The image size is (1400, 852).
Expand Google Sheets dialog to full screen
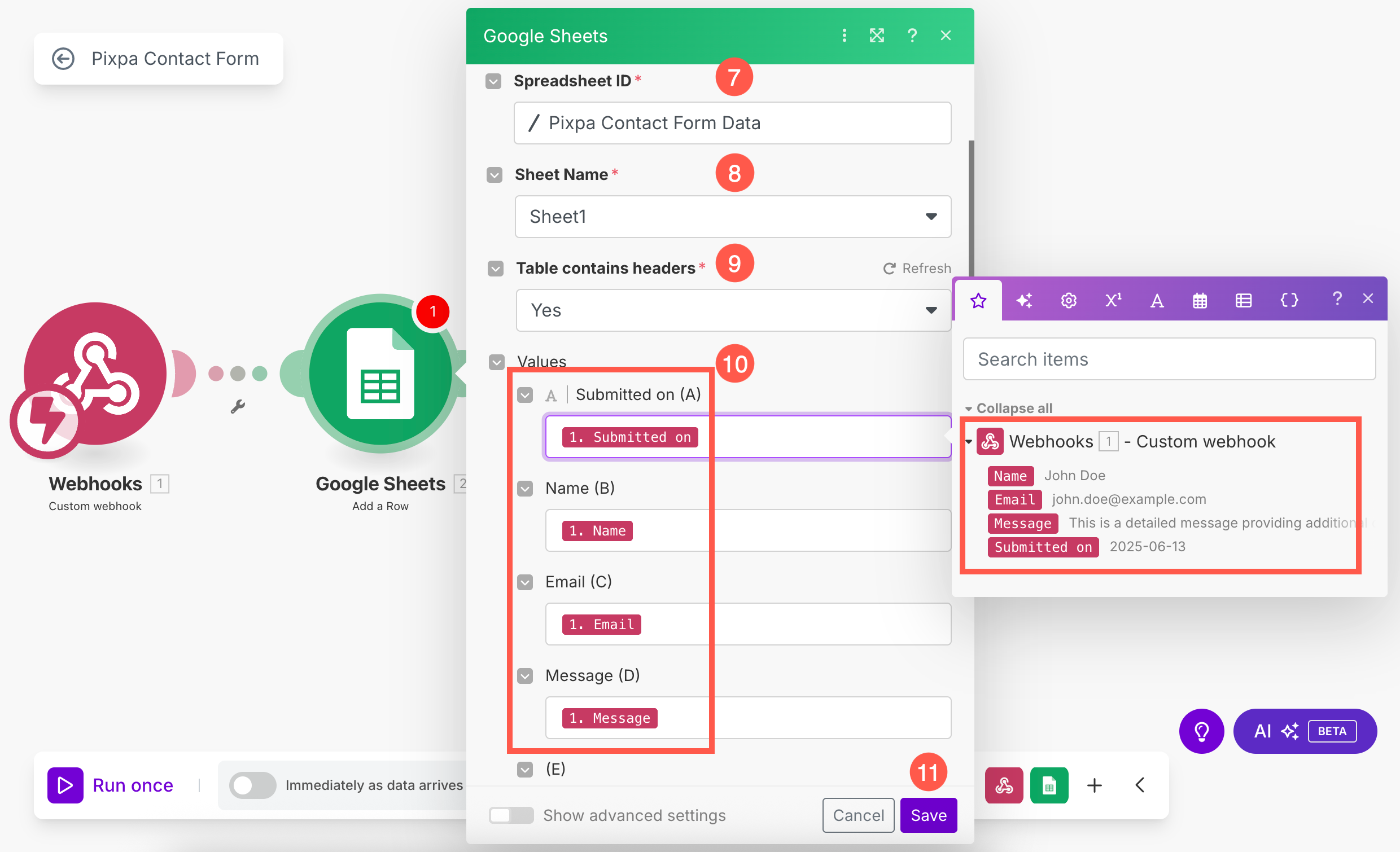[x=877, y=36]
